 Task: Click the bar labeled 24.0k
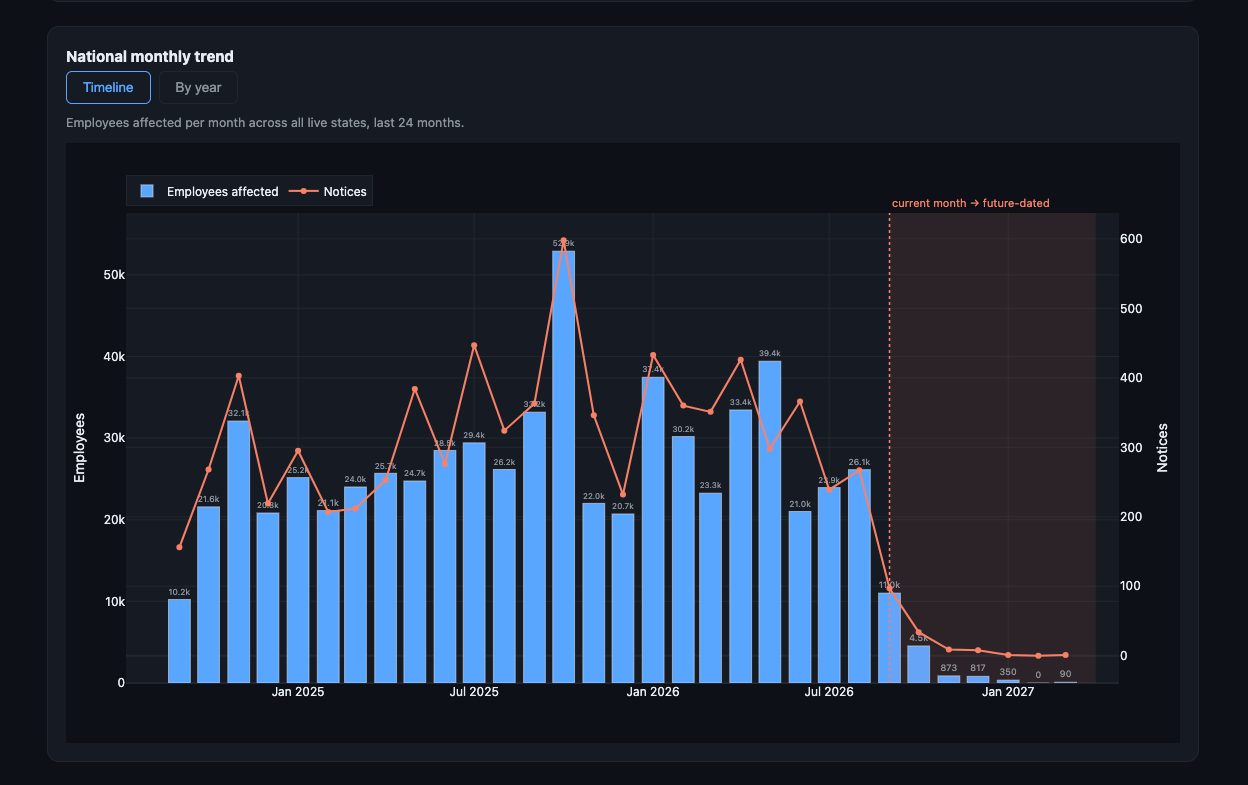click(x=356, y=585)
